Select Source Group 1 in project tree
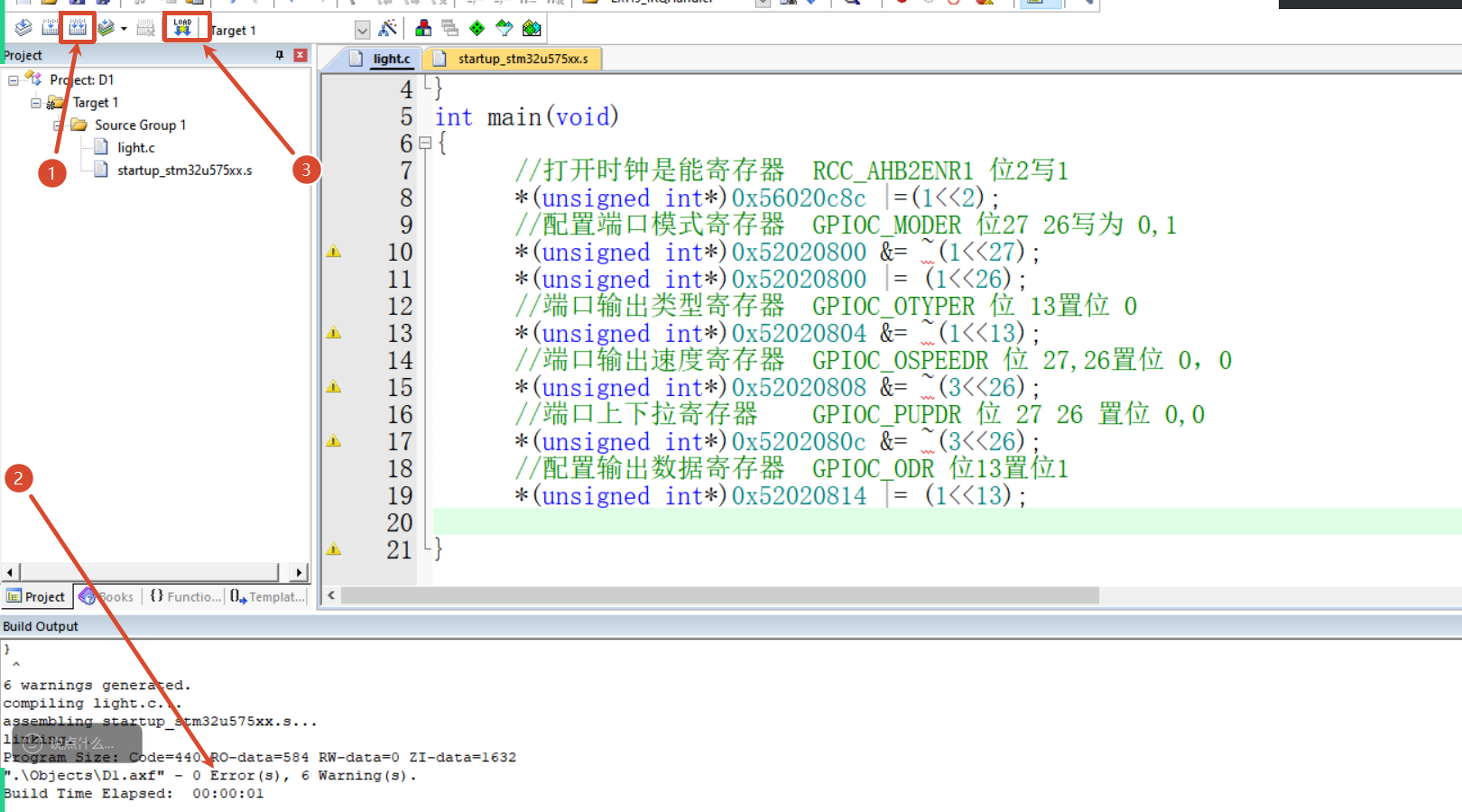 click(140, 125)
